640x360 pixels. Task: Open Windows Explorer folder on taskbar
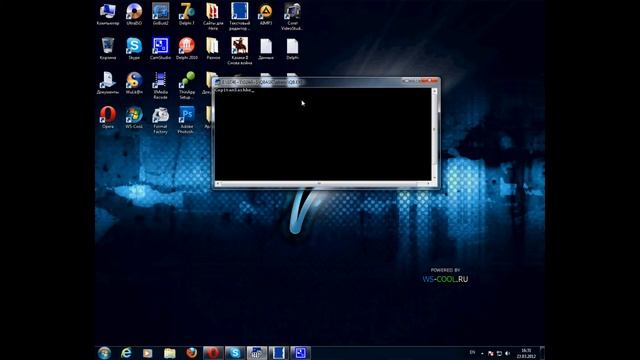(170, 353)
